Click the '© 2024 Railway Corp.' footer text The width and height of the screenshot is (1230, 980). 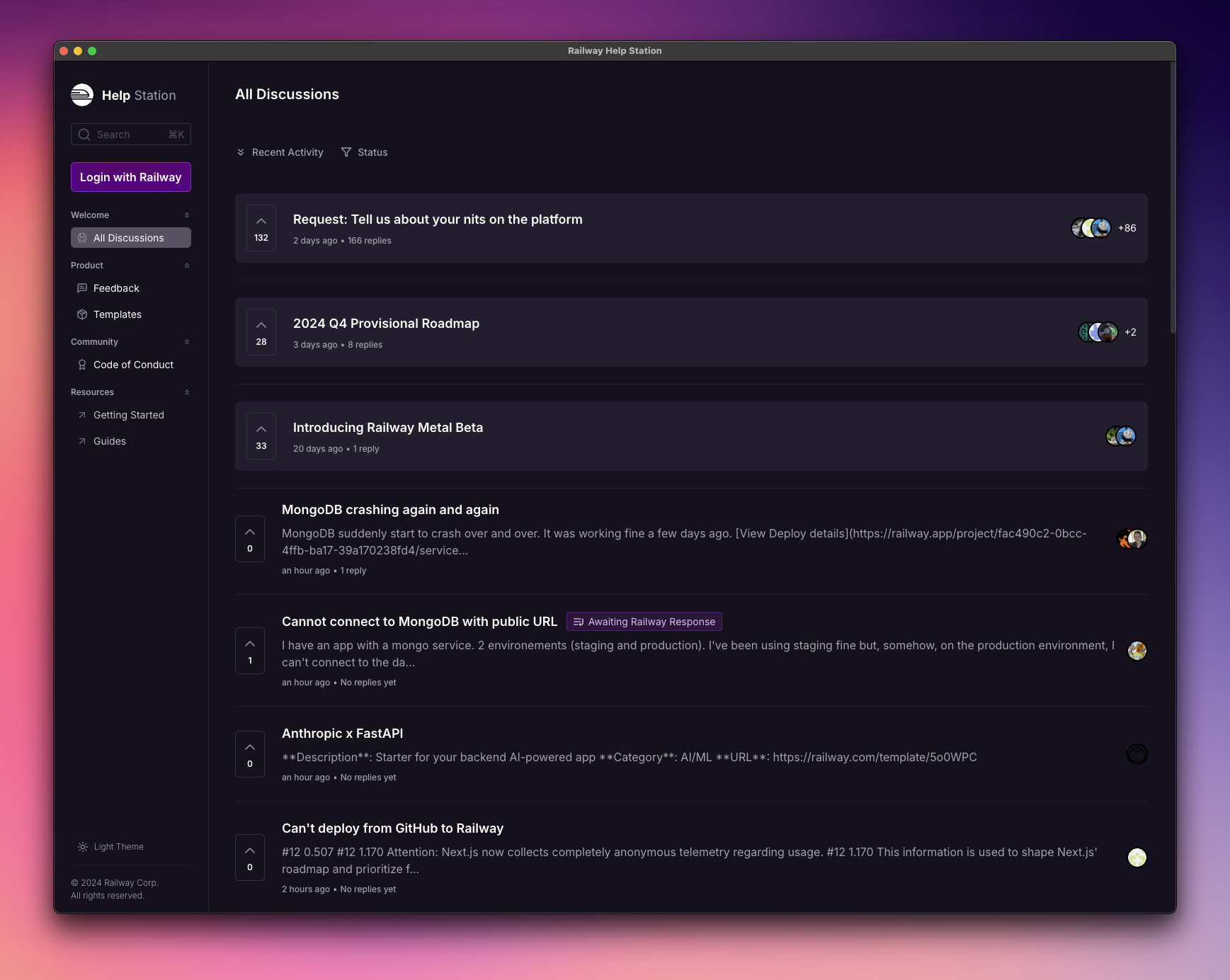point(115,883)
